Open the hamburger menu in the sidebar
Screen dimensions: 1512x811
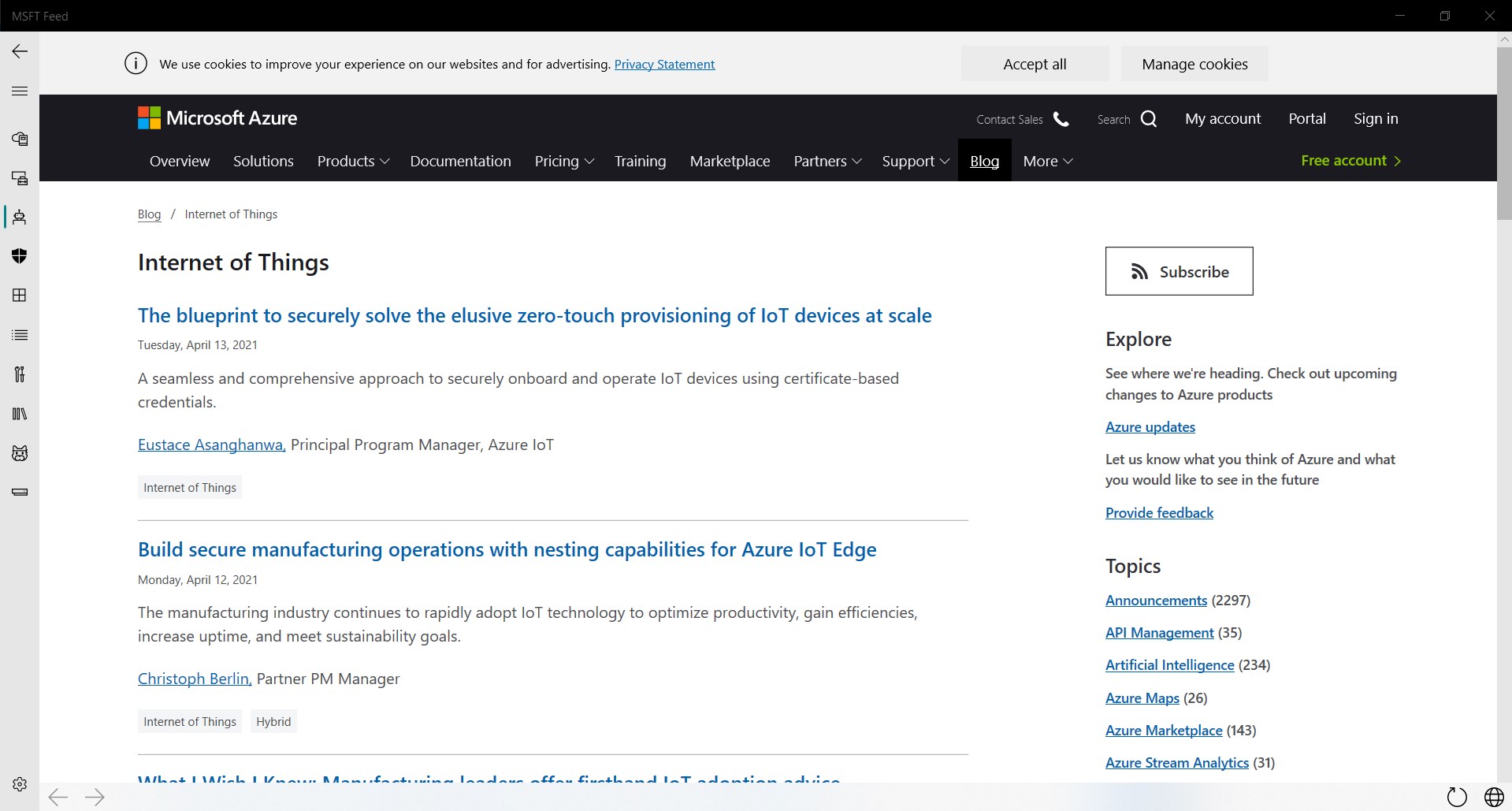pos(20,91)
